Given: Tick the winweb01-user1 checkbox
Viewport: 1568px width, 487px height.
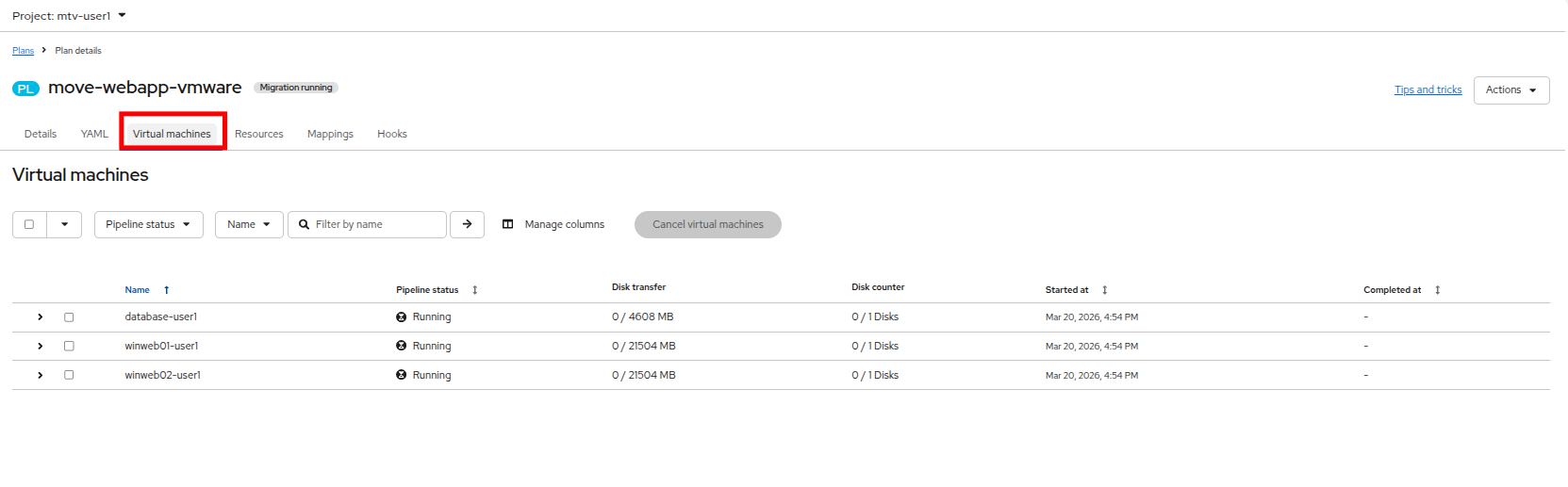Looking at the screenshot, I should pos(69,346).
